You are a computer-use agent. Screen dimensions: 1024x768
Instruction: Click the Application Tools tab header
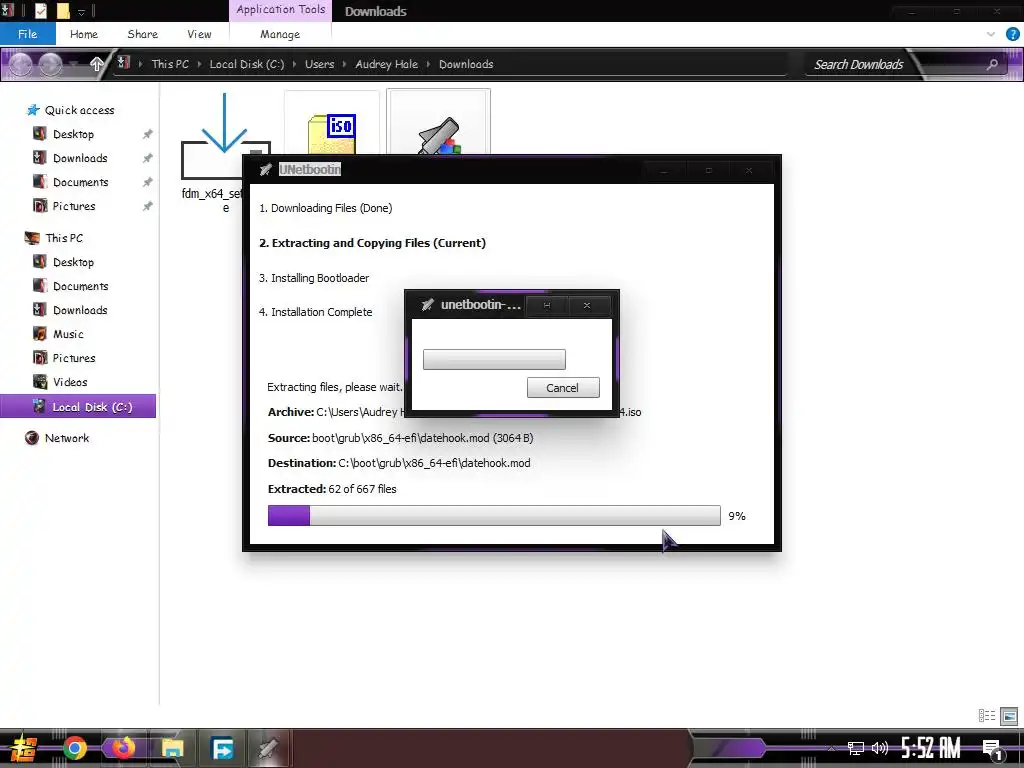pos(280,10)
